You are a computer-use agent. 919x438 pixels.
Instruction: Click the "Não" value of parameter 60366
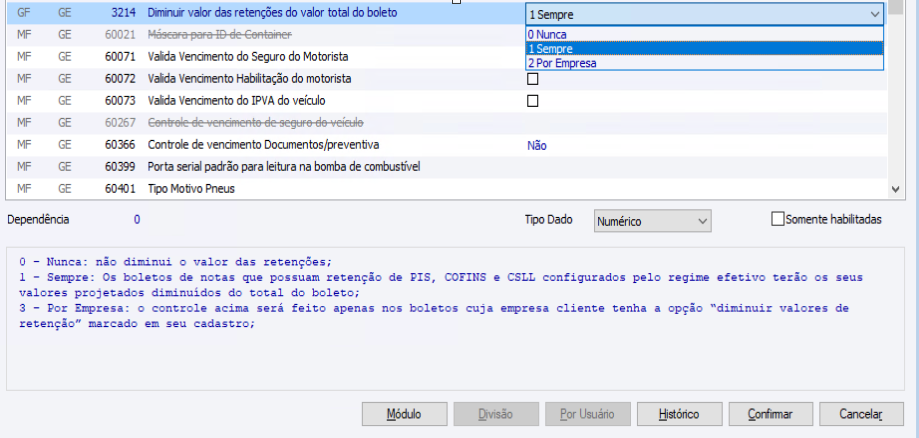[x=537, y=145]
